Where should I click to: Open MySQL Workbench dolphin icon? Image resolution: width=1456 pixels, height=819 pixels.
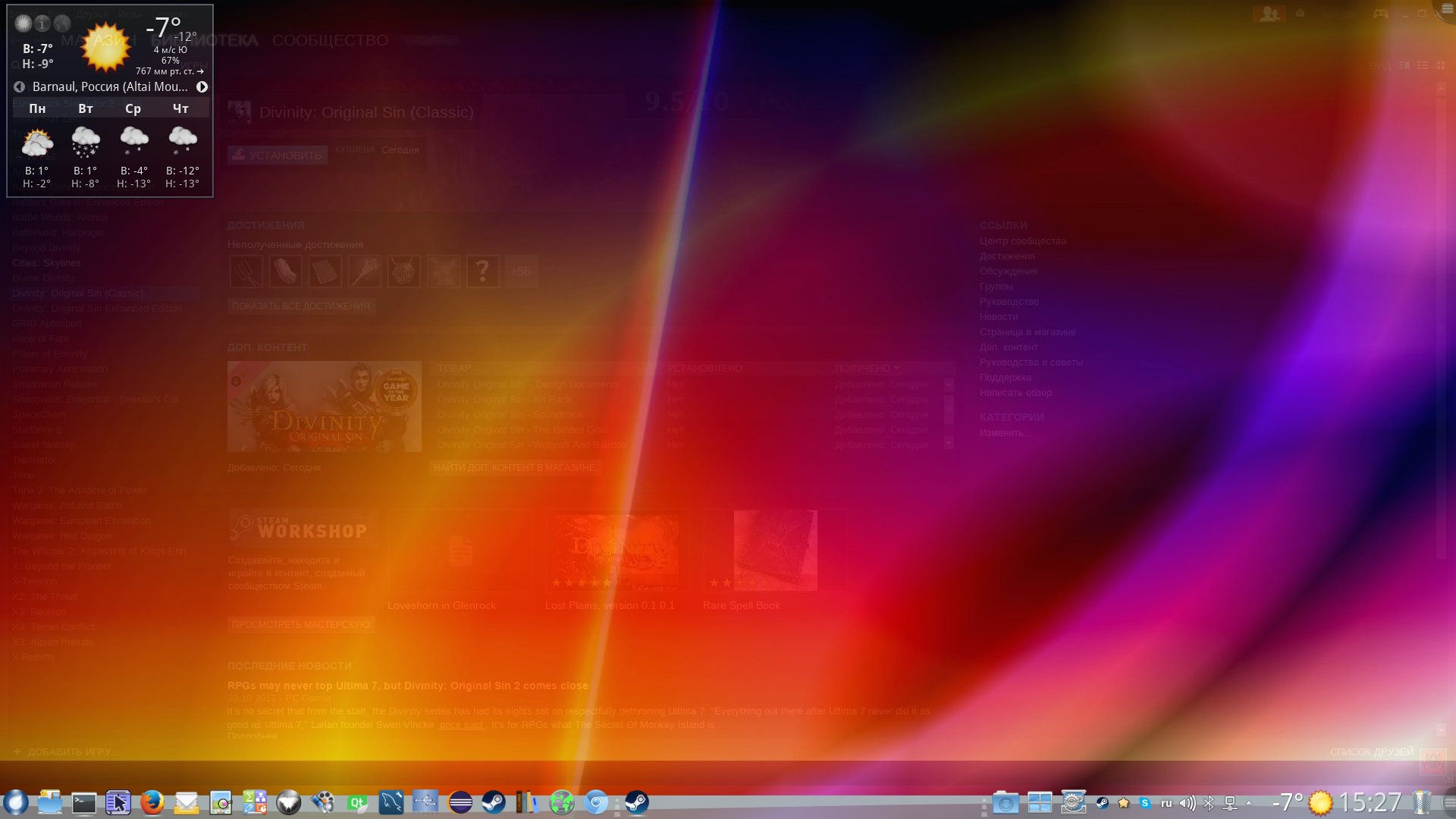coord(391,802)
